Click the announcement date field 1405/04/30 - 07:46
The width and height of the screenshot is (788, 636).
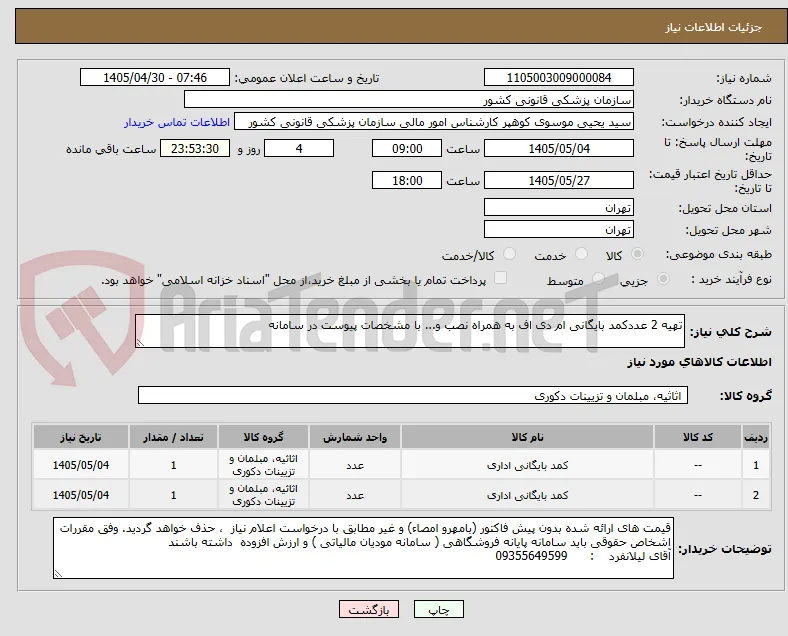tap(155, 77)
